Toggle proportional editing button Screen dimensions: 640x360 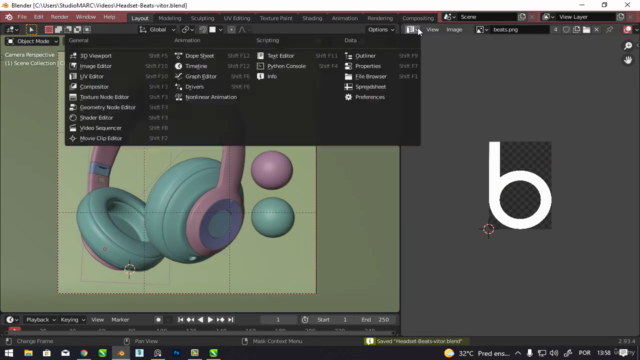click(x=231, y=29)
